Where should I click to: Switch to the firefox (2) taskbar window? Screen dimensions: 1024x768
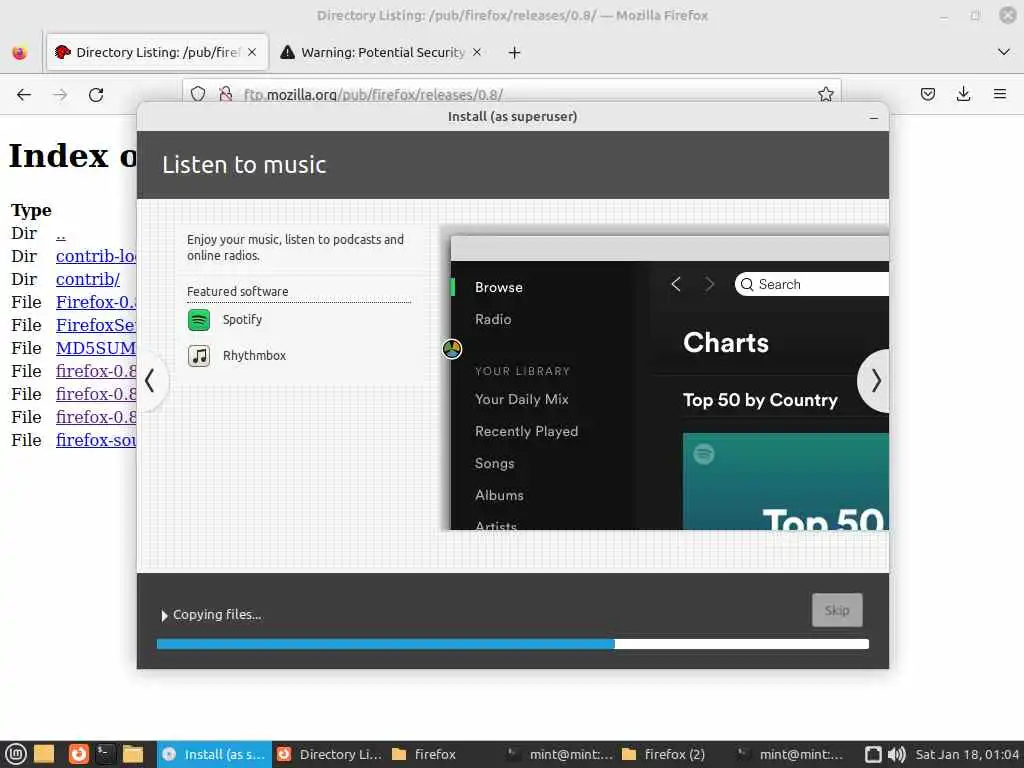click(x=673, y=754)
